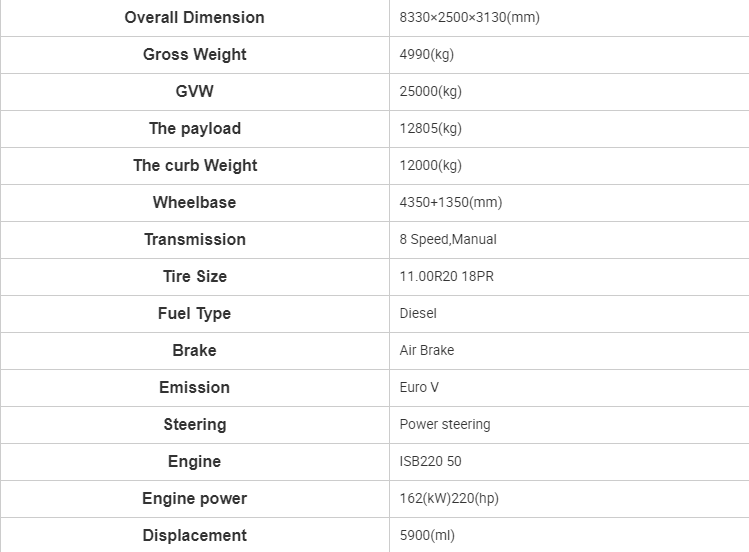Click the Tire Size value 11.00R20 18PR
The width and height of the screenshot is (749, 552).
click(x=447, y=276)
